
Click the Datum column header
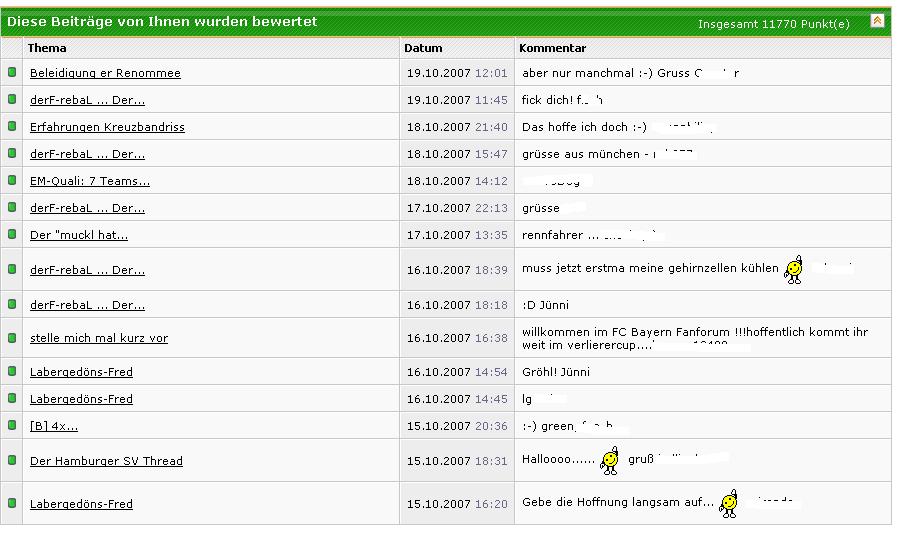click(423, 48)
